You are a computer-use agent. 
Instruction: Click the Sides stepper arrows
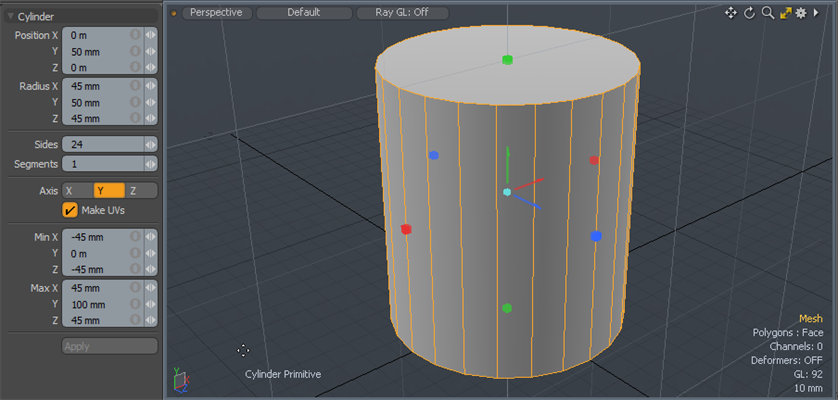tap(151, 145)
